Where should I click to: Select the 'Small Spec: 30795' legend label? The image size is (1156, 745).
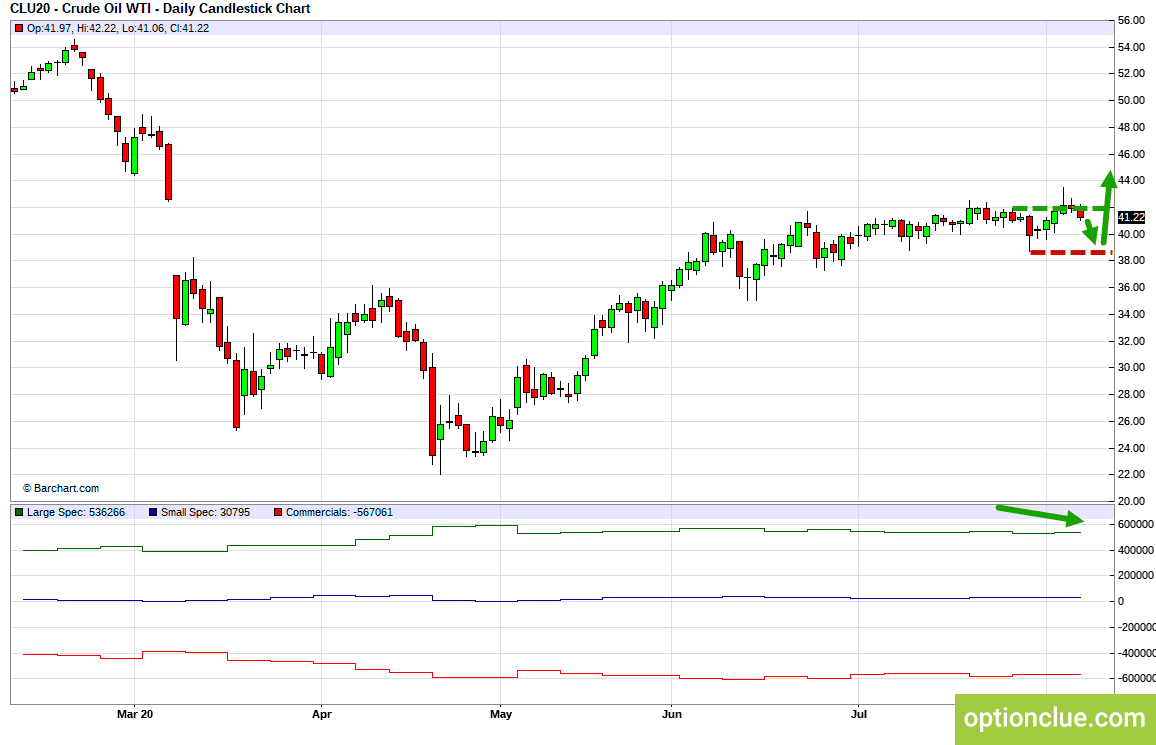coord(206,512)
